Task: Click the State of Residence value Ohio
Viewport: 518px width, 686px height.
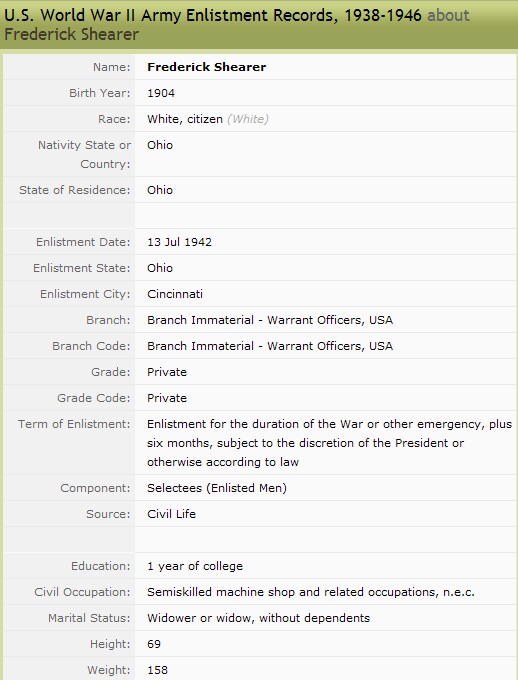Action: (160, 190)
